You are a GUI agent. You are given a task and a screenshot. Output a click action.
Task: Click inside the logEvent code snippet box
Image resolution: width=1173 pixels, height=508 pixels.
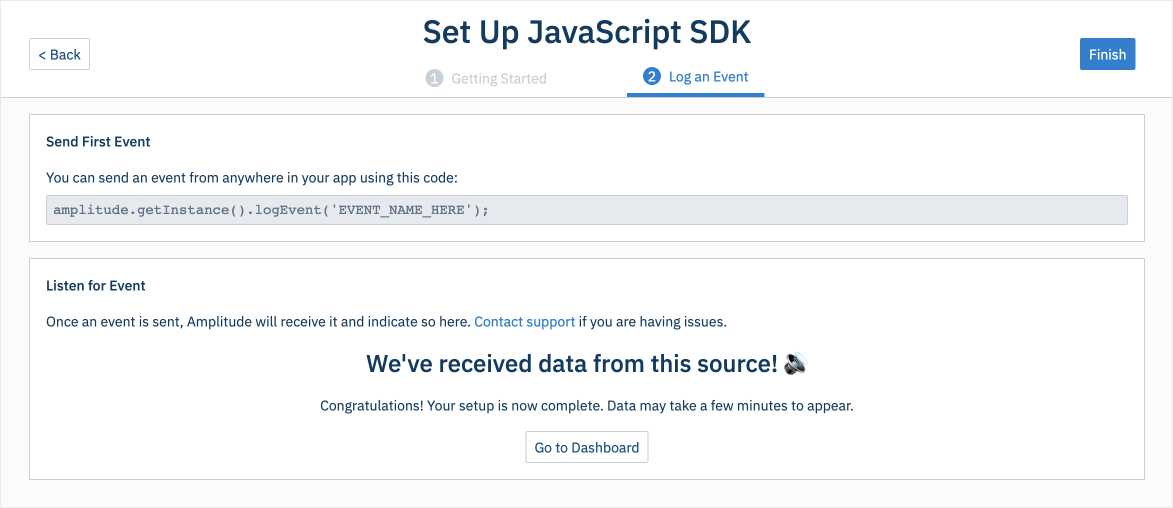pos(800,210)
